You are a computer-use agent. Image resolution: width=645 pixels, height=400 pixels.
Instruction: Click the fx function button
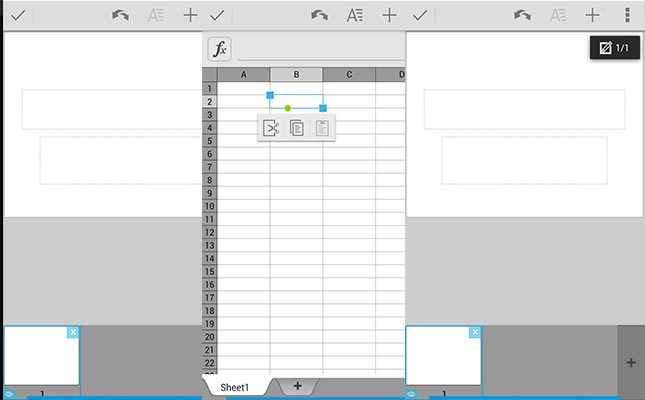coord(219,49)
